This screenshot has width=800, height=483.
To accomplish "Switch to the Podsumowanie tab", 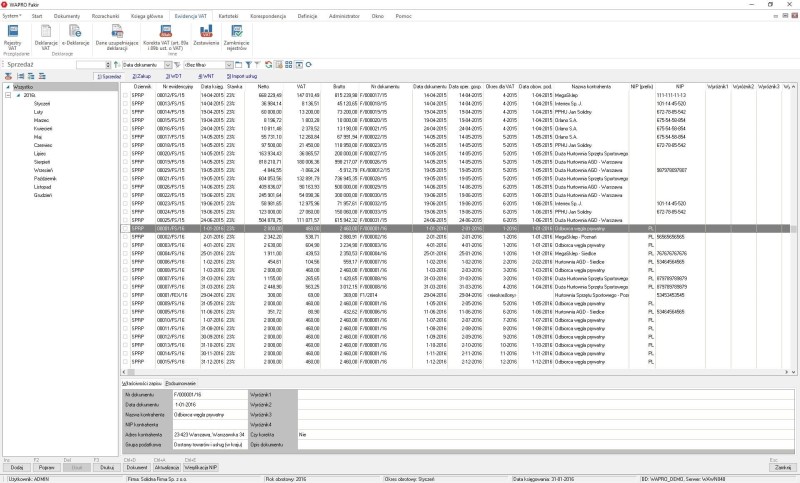I will click(x=181, y=383).
